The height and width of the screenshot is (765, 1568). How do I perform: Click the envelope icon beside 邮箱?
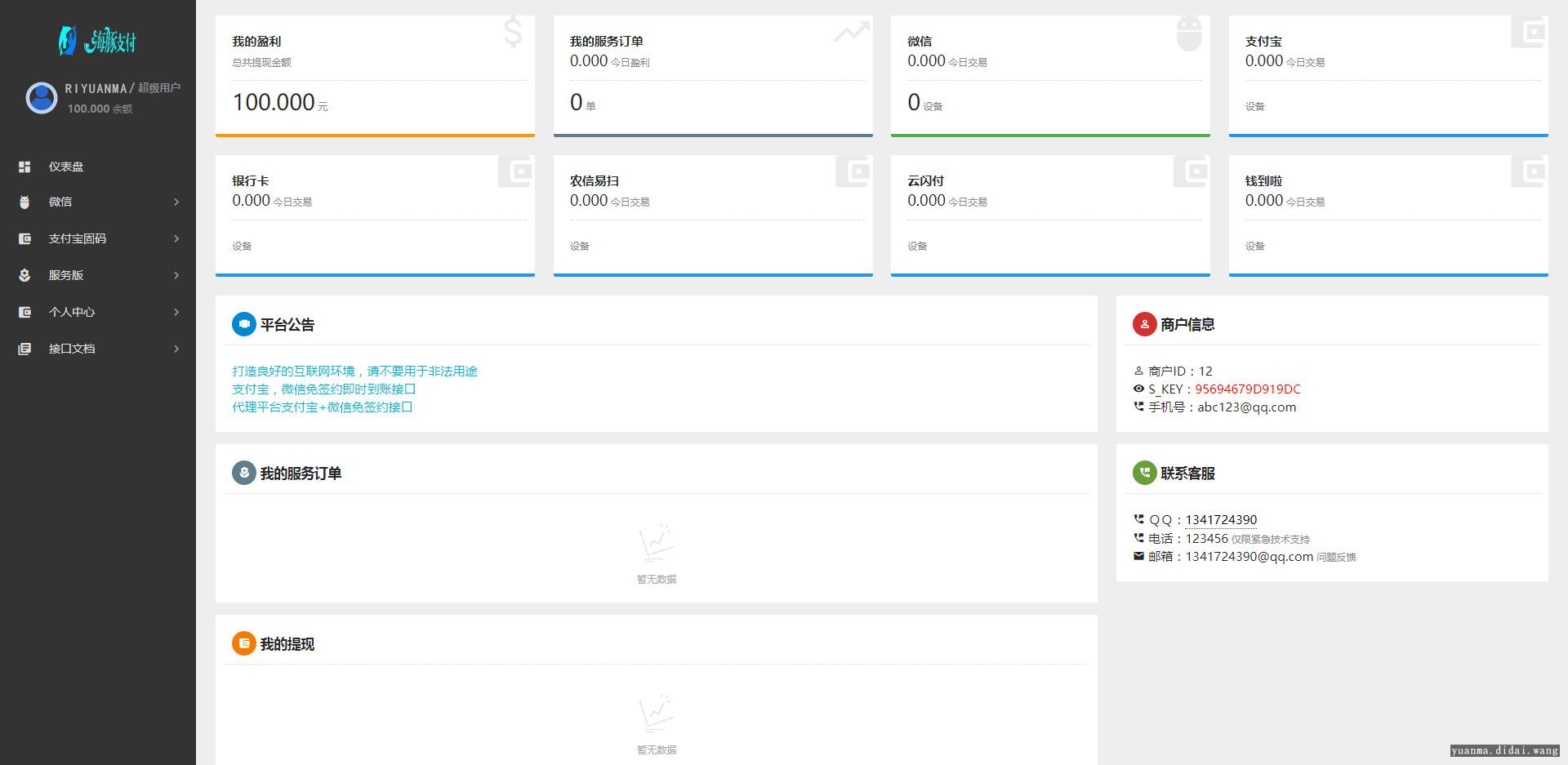1138,556
